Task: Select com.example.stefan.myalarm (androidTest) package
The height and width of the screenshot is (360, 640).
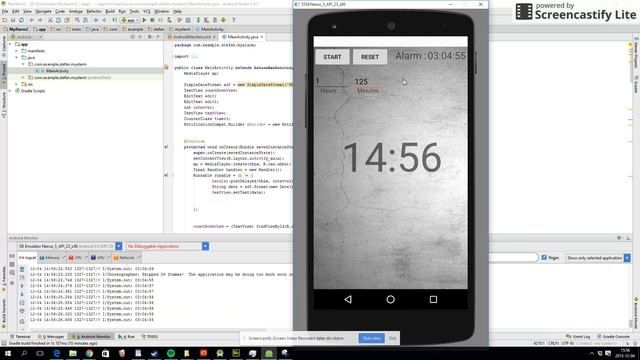Action: click(x=72, y=78)
